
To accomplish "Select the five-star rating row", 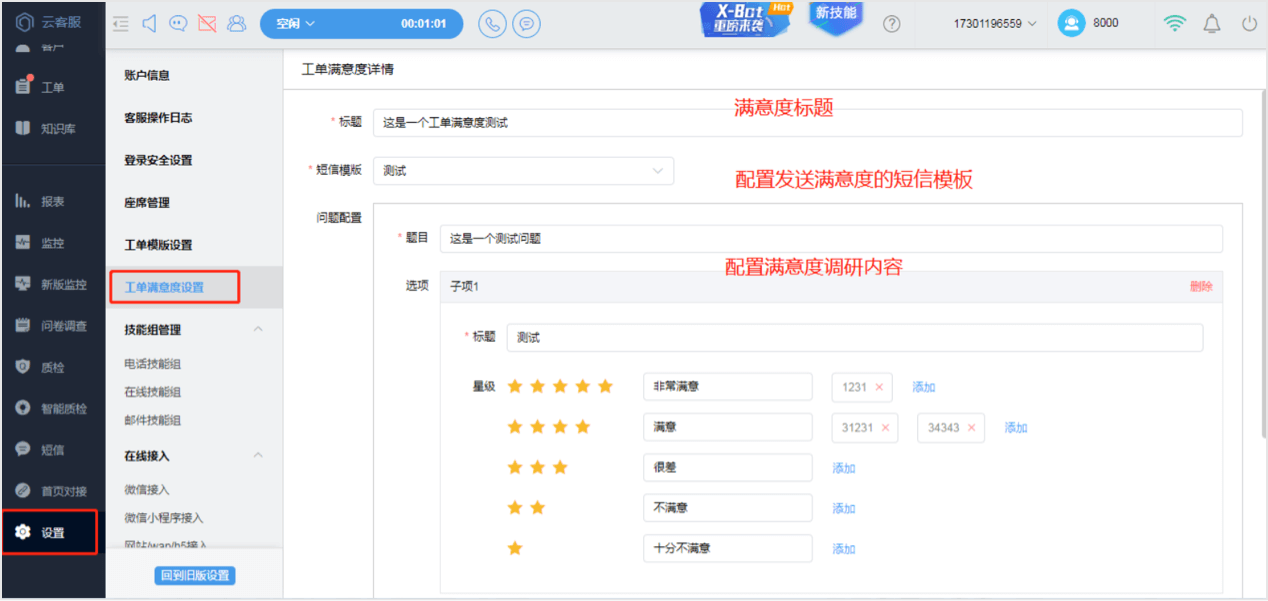I will point(560,386).
